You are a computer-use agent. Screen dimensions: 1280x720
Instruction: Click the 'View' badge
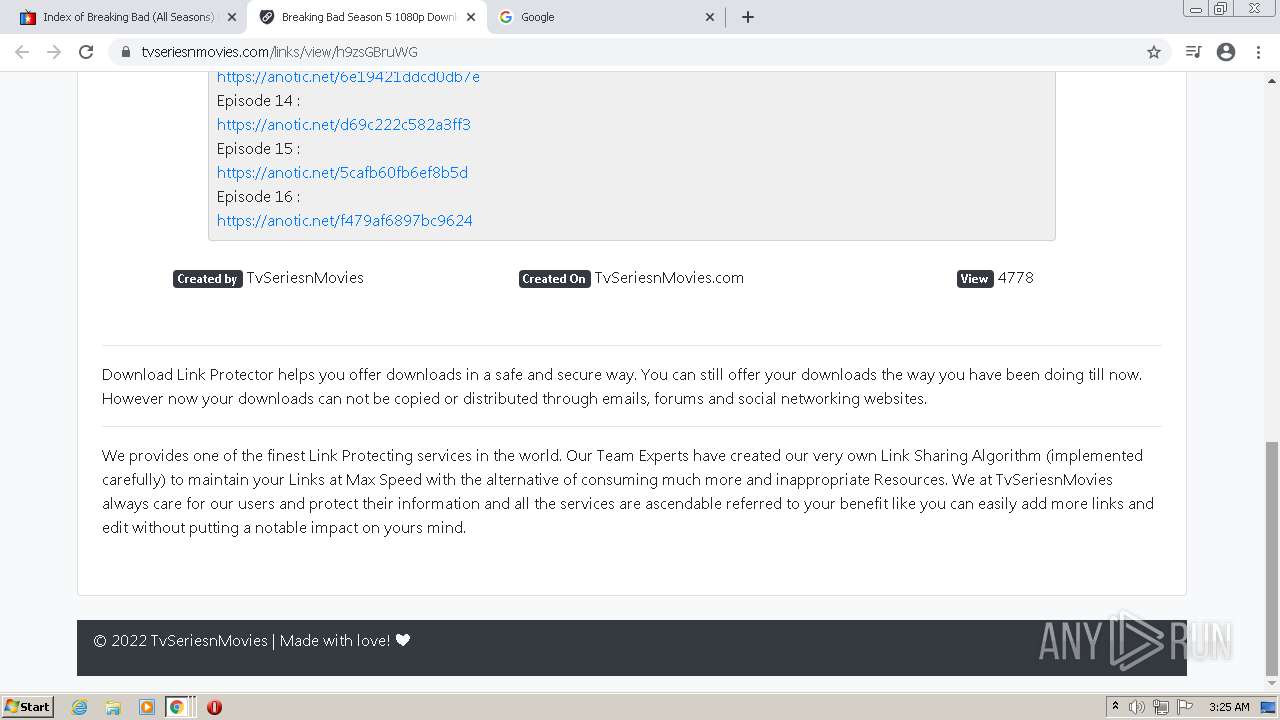(974, 279)
